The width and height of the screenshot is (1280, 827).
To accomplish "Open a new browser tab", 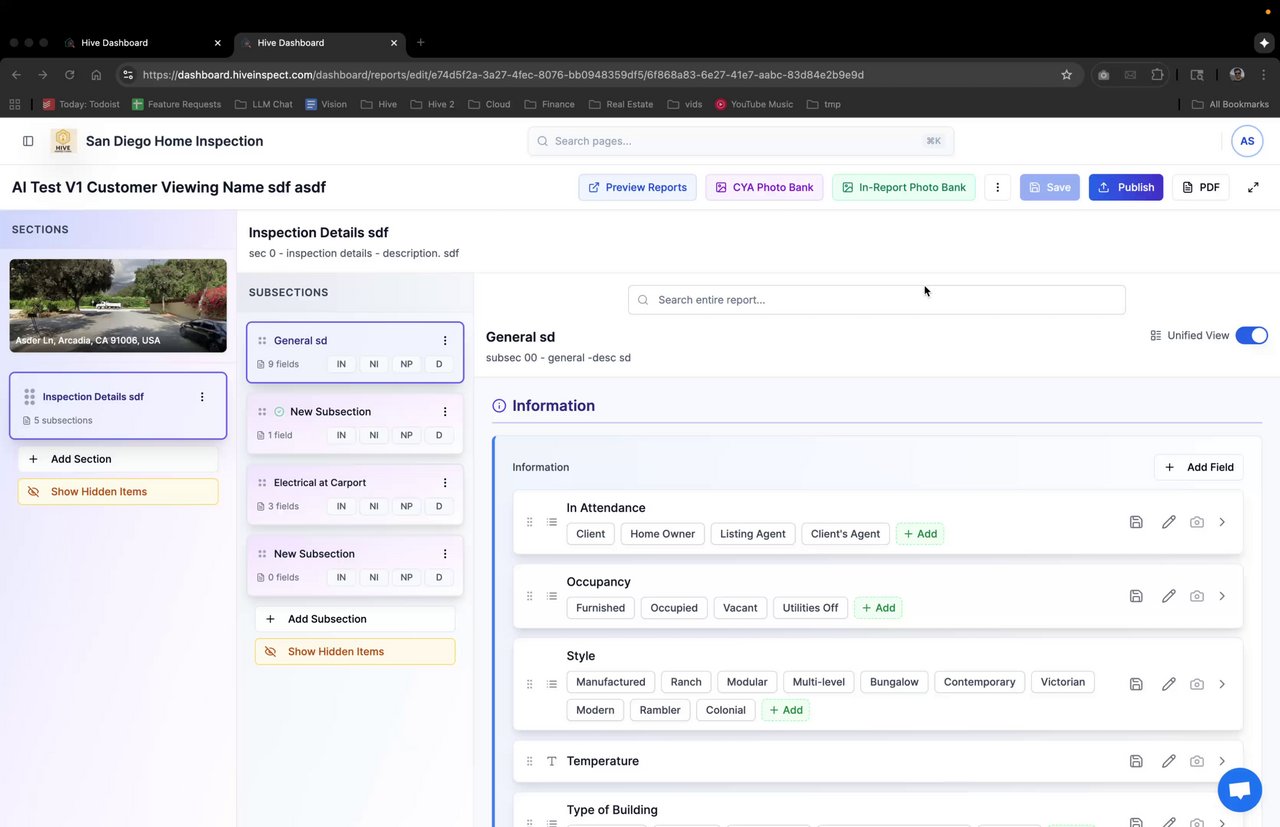I will pos(421,43).
